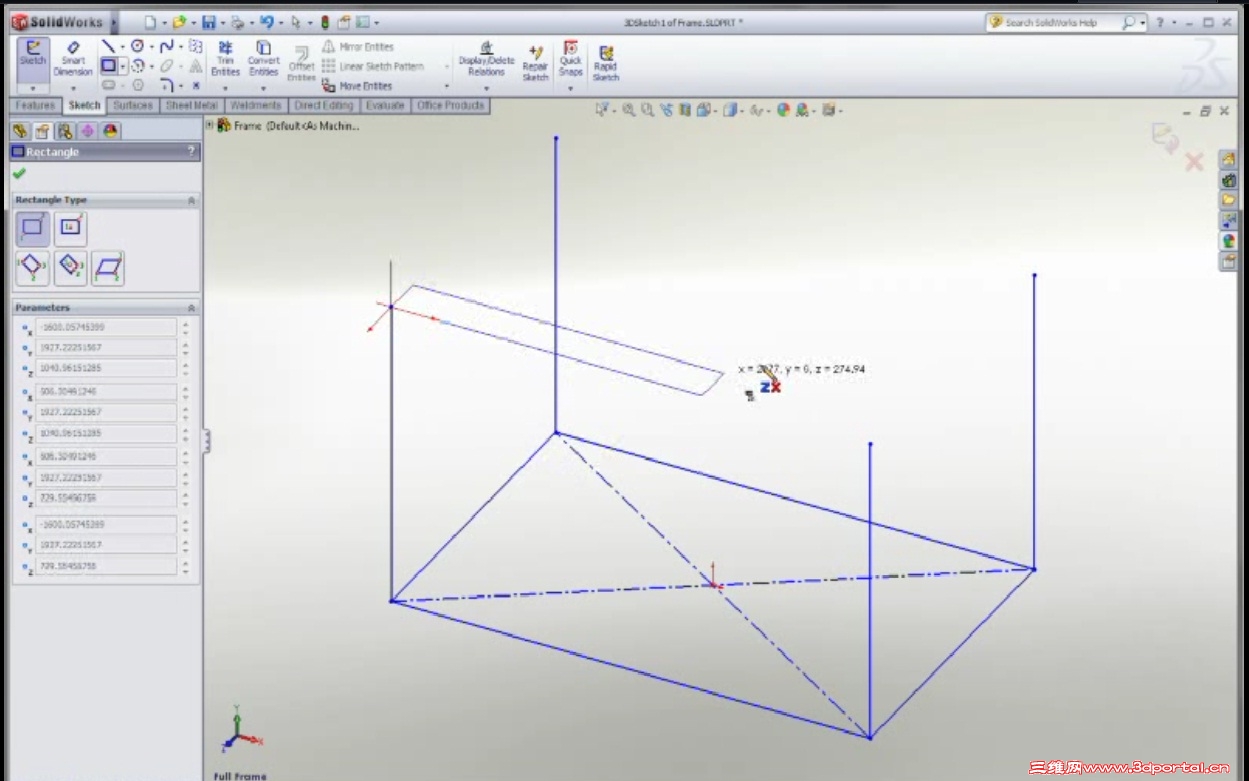Cancel sketch with red X in corner

point(1193,162)
